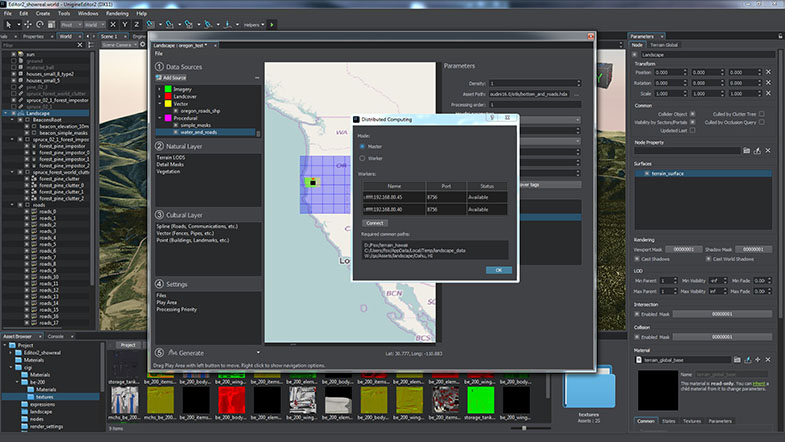Expand the Landcover data source group

tap(160, 96)
